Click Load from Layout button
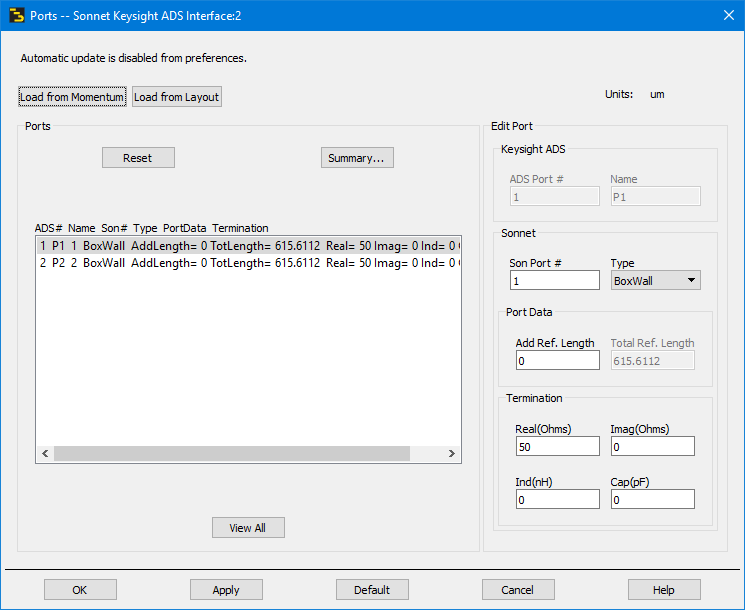Screen dimensions: 745x610 click(177, 97)
